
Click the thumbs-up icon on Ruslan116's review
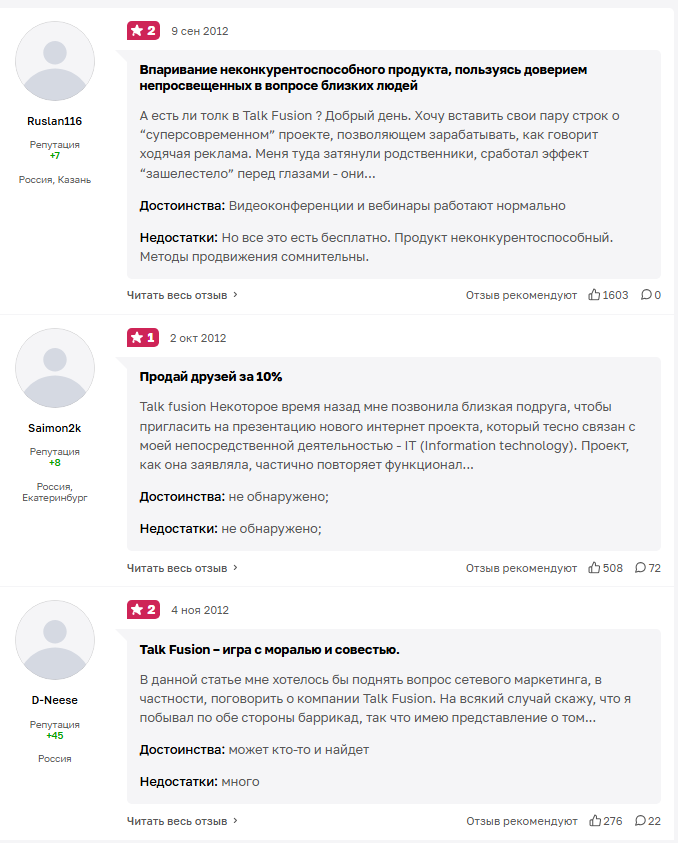(x=594, y=295)
